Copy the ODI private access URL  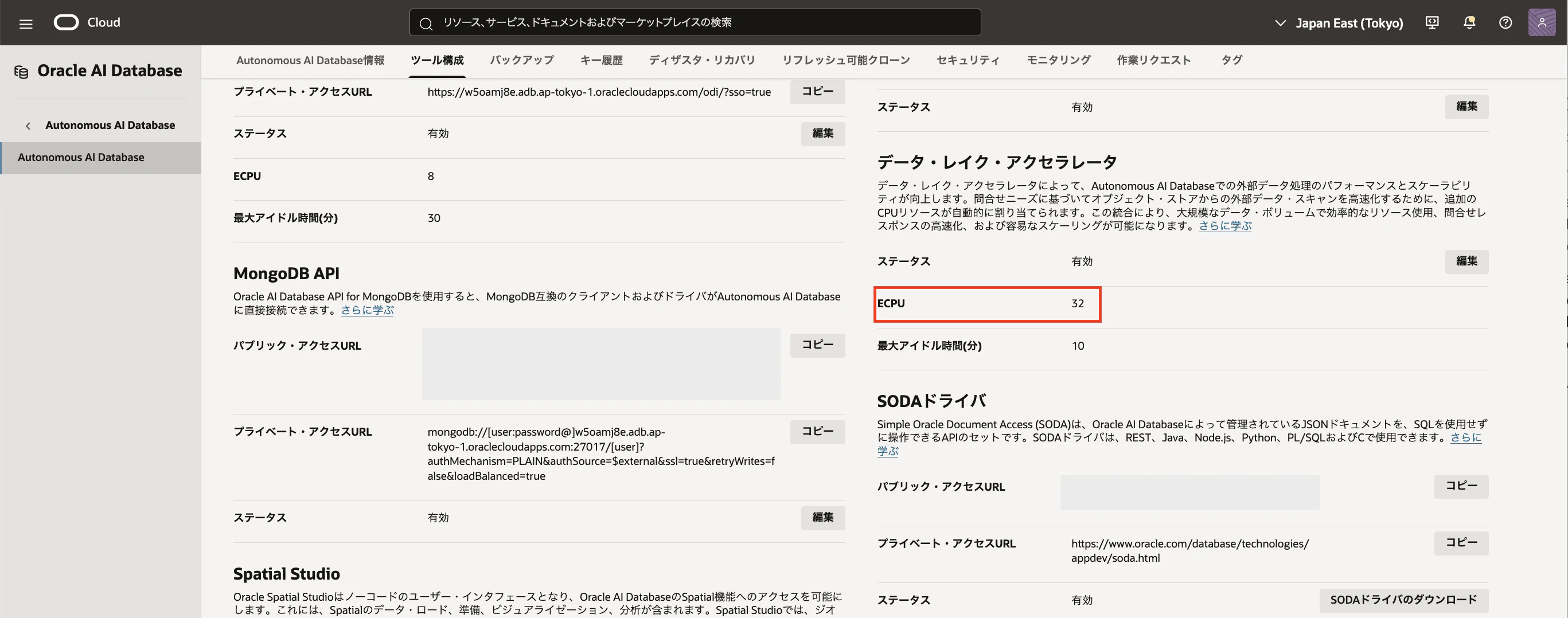[x=817, y=91]
